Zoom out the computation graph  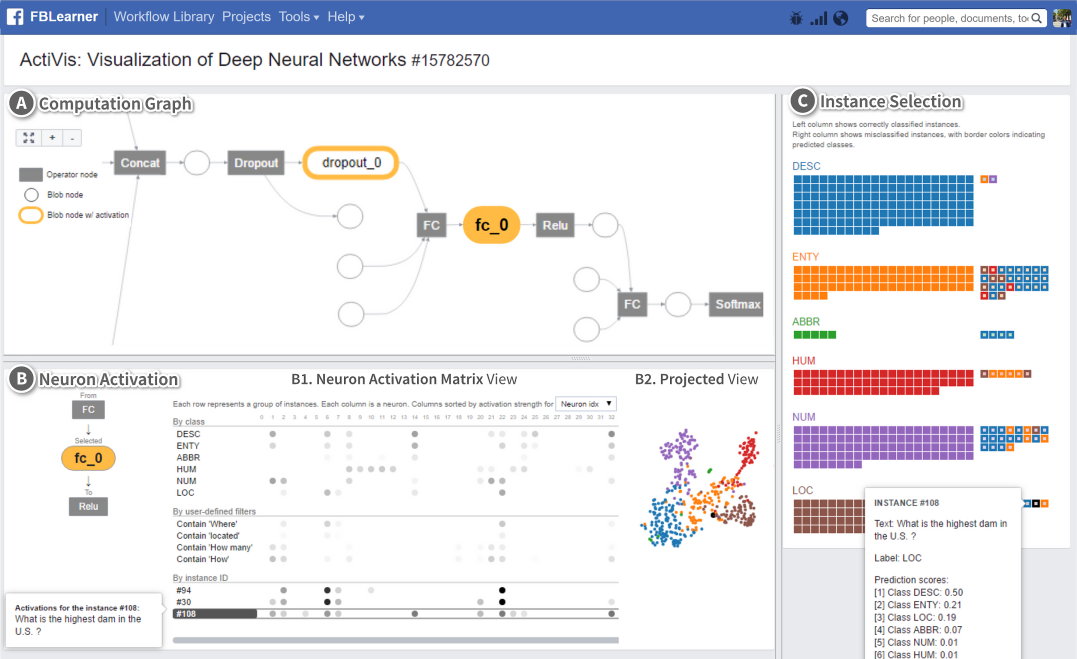click(x=72, y=138)
